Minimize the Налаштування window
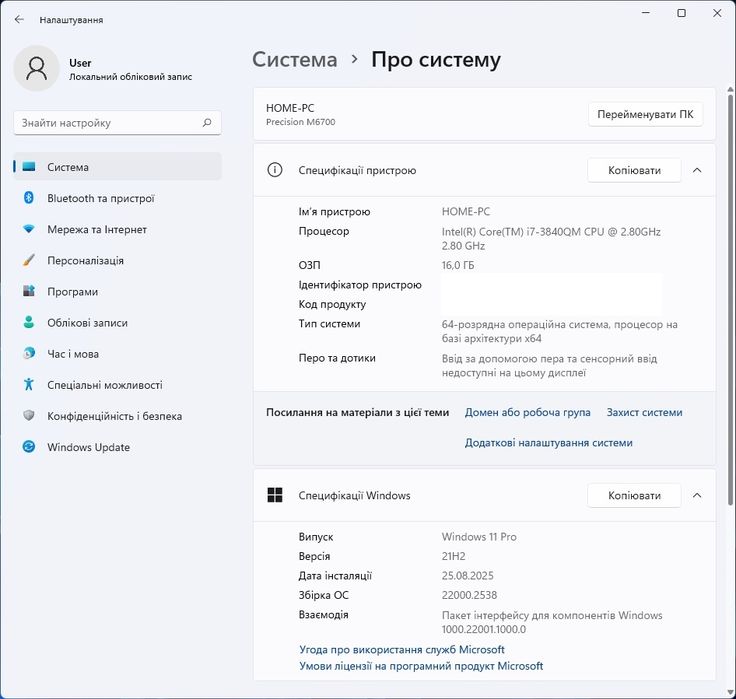736x699 pixels. [646, 13]
